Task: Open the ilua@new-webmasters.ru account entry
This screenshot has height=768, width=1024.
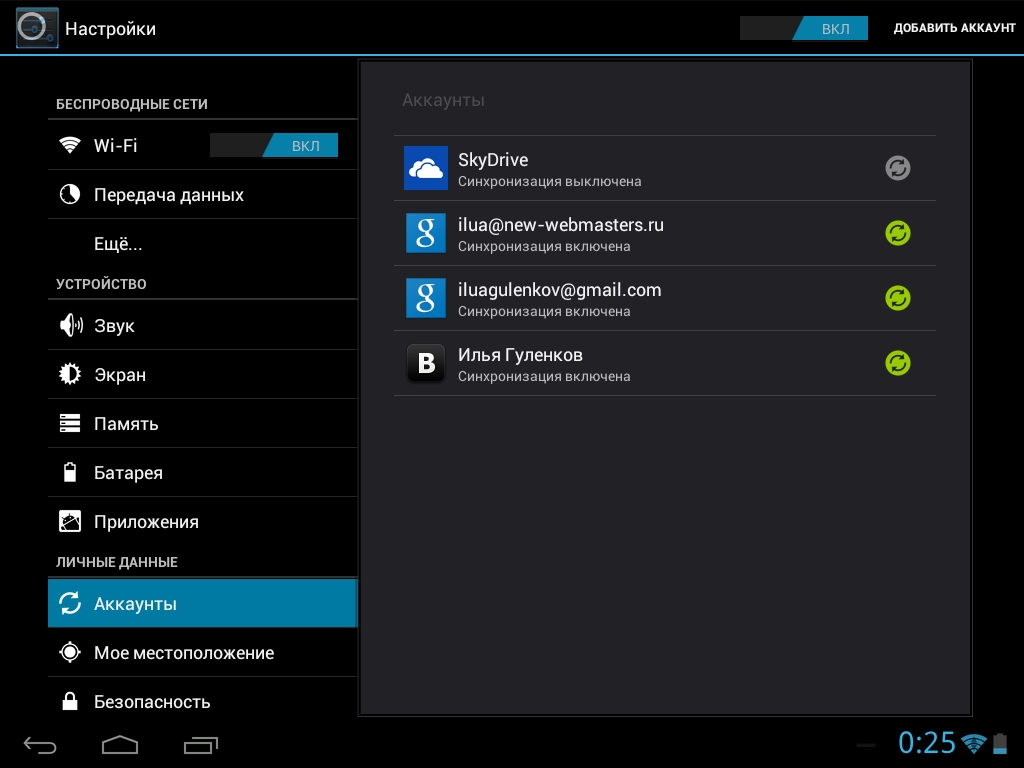Action: pyautogui.click(x=561, y=233)
